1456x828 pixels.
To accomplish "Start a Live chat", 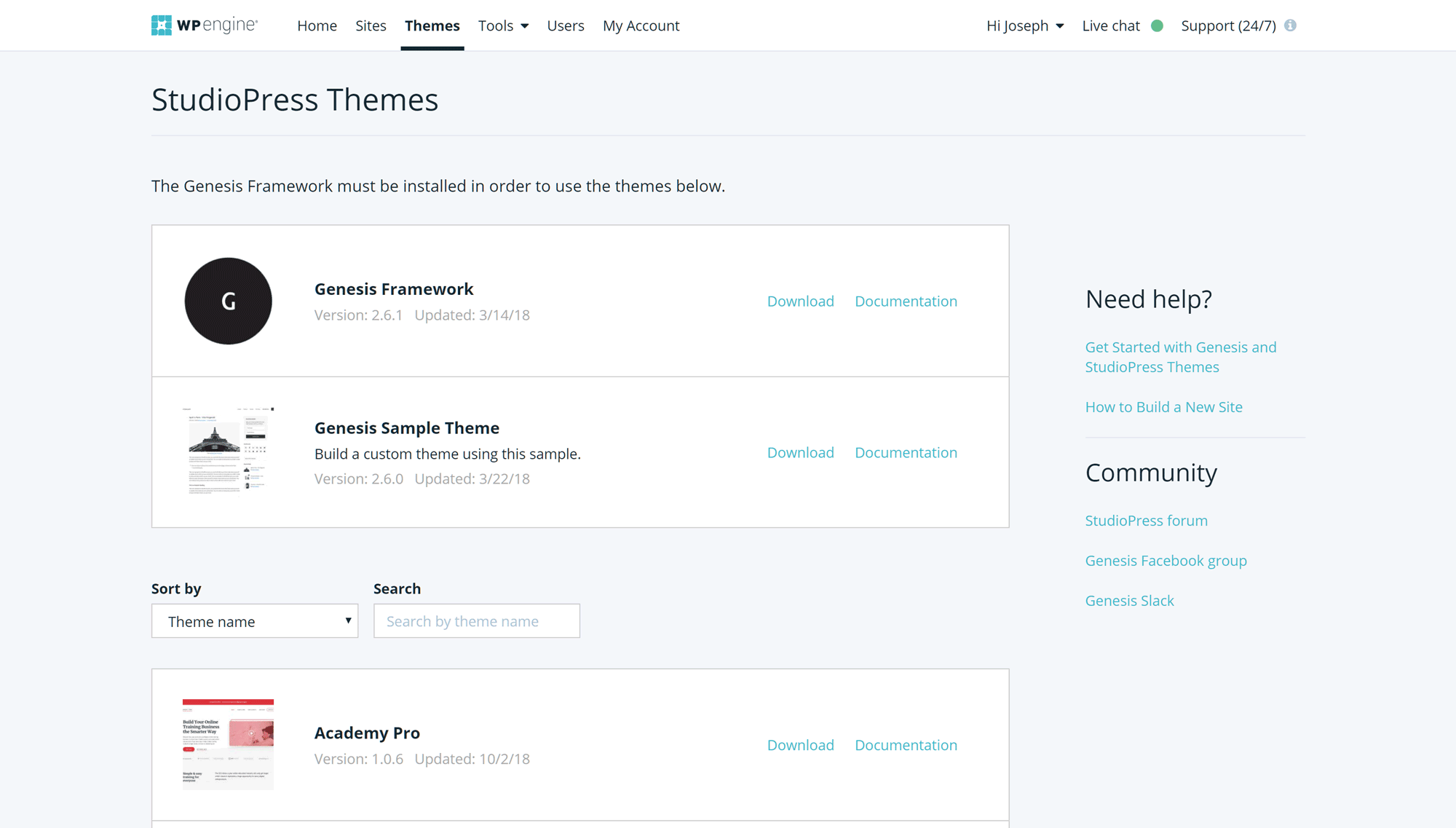I will point(1111,25).
